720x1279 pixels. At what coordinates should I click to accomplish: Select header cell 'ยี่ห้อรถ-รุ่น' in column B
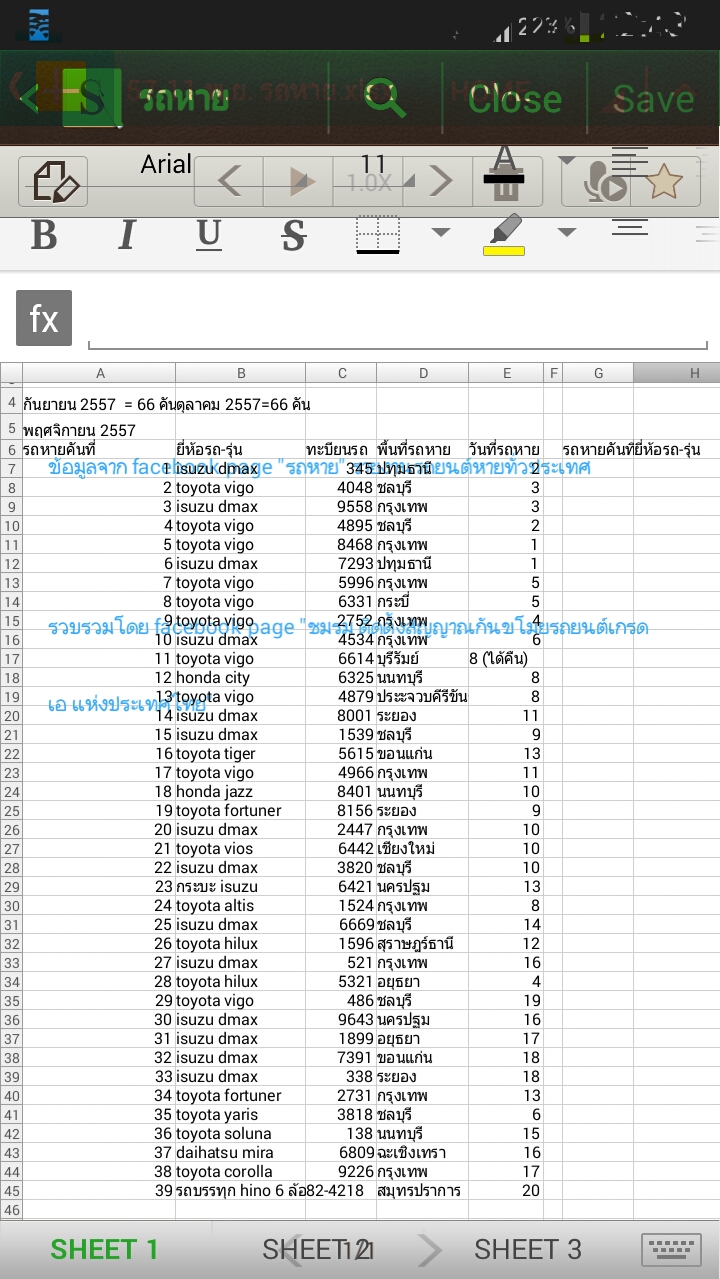point(241,450)
